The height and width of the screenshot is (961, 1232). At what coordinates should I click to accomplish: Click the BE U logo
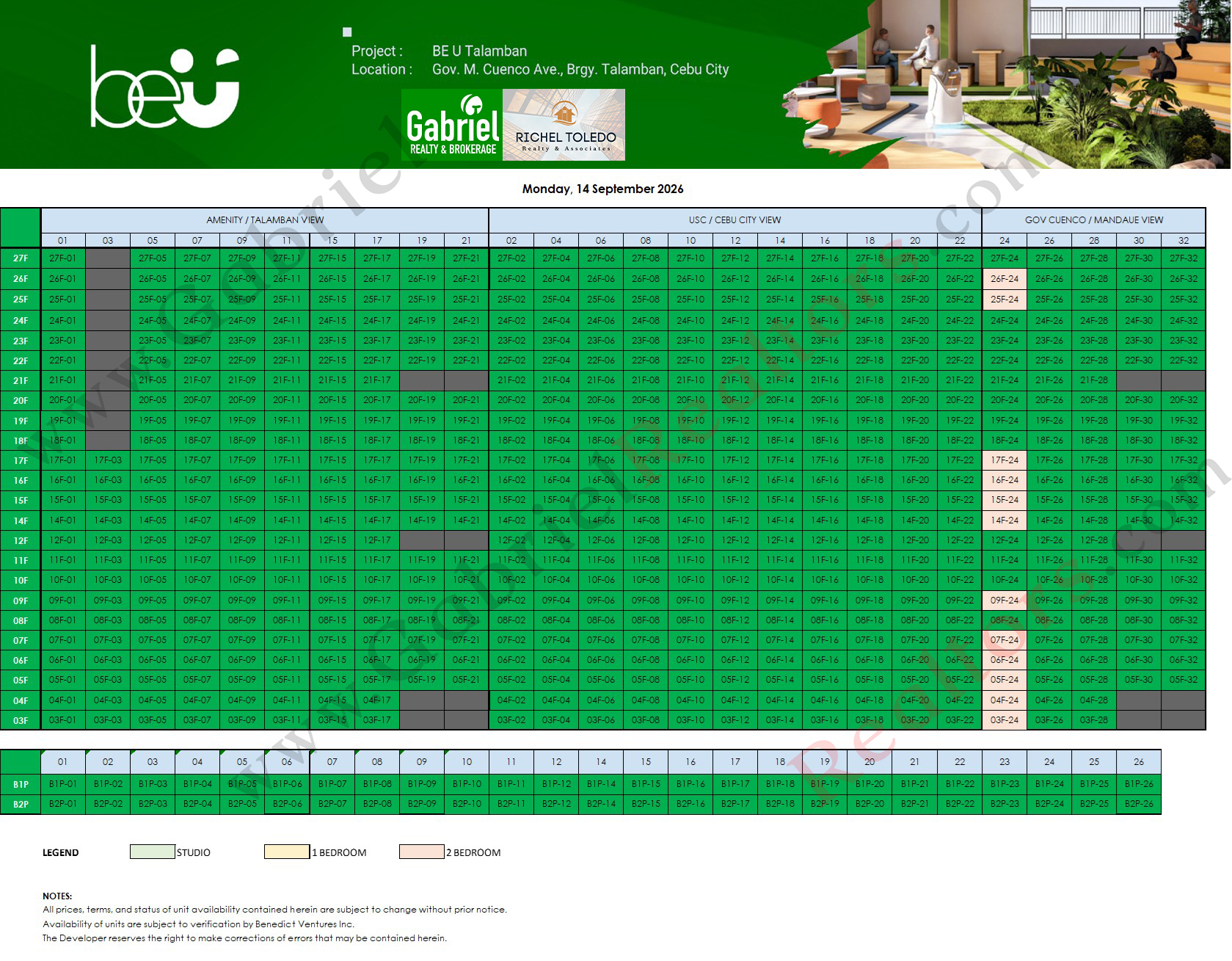point(165,87)
